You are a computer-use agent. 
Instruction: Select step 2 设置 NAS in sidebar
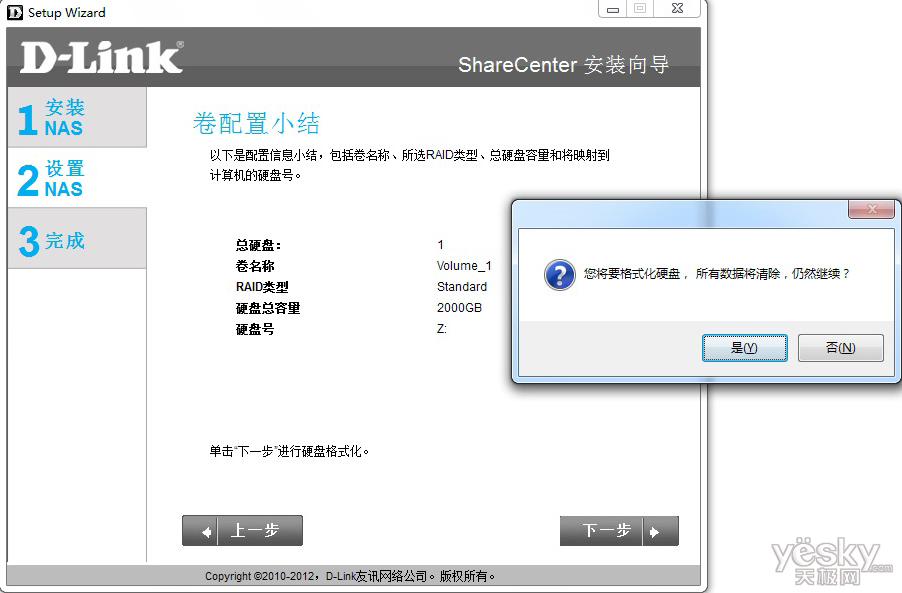[x=77, y=178]
